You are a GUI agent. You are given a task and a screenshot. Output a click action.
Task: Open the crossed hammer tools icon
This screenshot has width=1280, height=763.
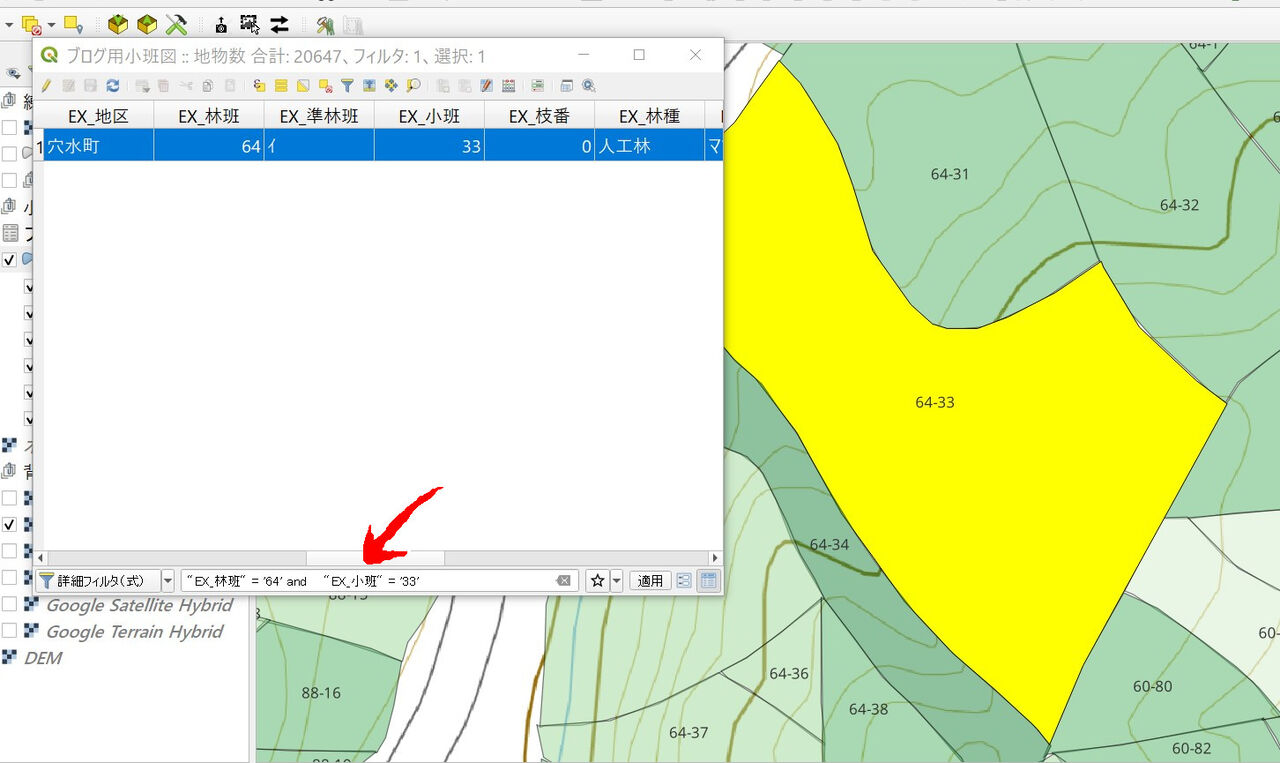click(x=177, y=24)
